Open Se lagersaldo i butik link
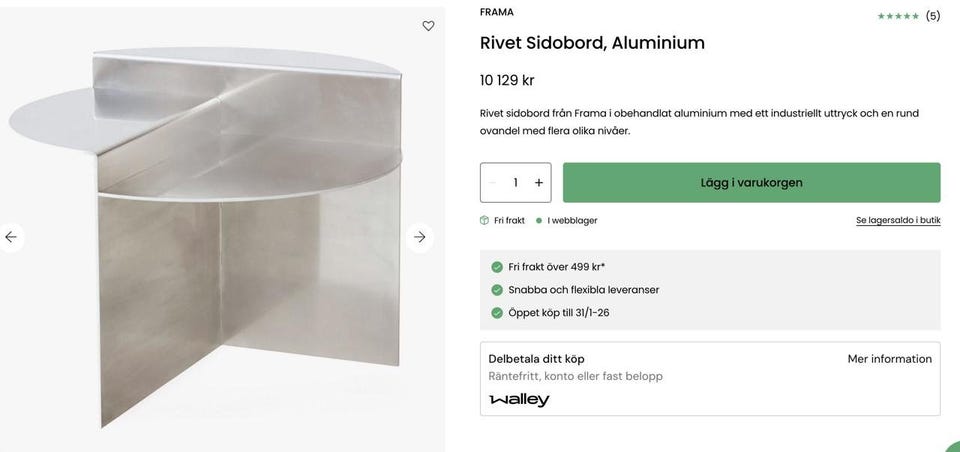The image size is (960, 452). tap(898, 220)
